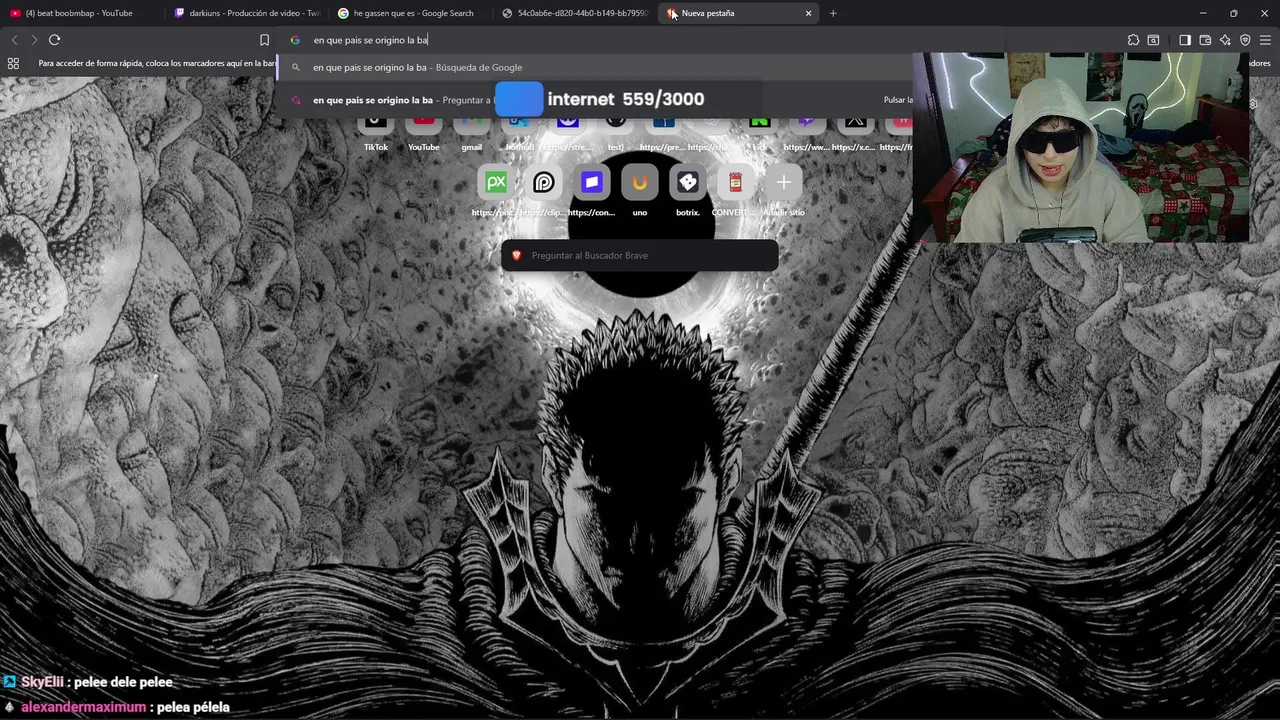Viewport: 1280px width, 720px height.
Task: Open the green PX shortcut tile
Action: coord(496,190)
